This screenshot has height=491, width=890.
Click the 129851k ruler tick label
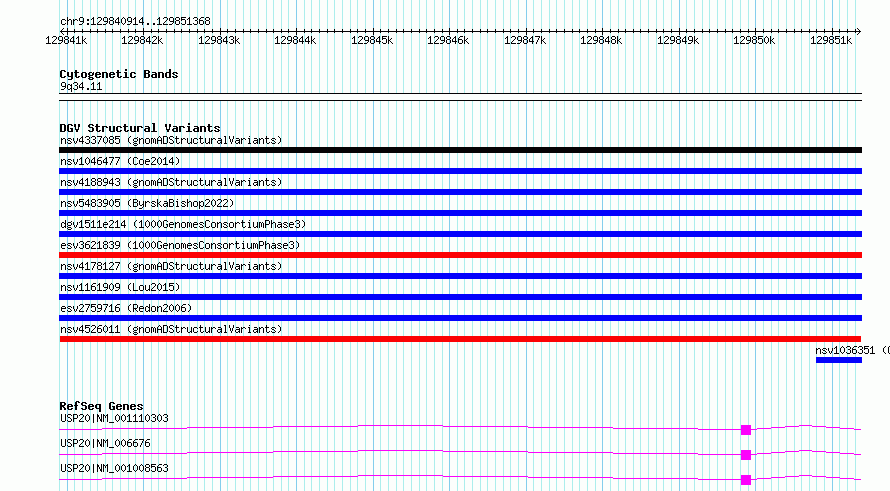click(831, 40)
